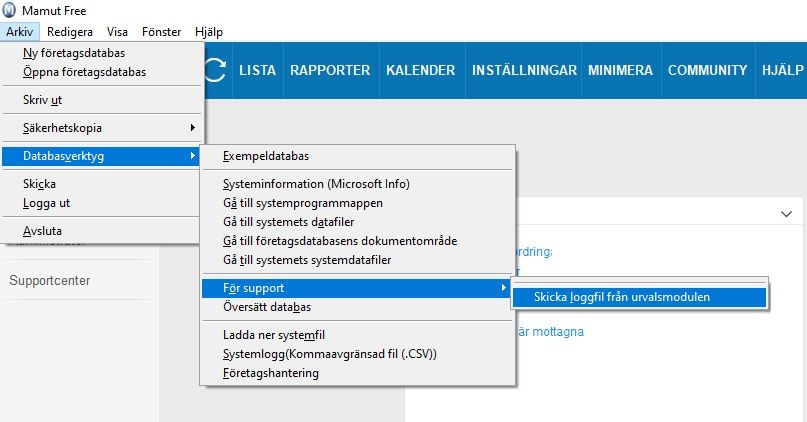Open RAPPORTER in the blue toolbar

pyautogui.click(x=330, y=70)
